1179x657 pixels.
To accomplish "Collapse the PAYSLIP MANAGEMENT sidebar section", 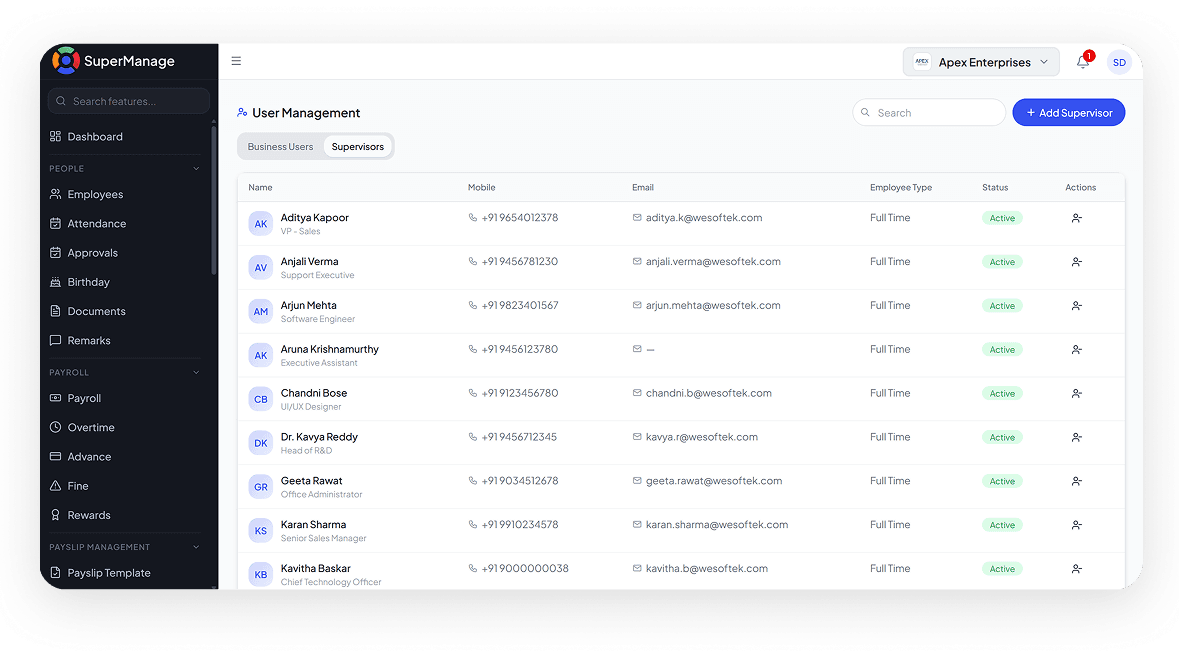I will [x=196, y=546].
